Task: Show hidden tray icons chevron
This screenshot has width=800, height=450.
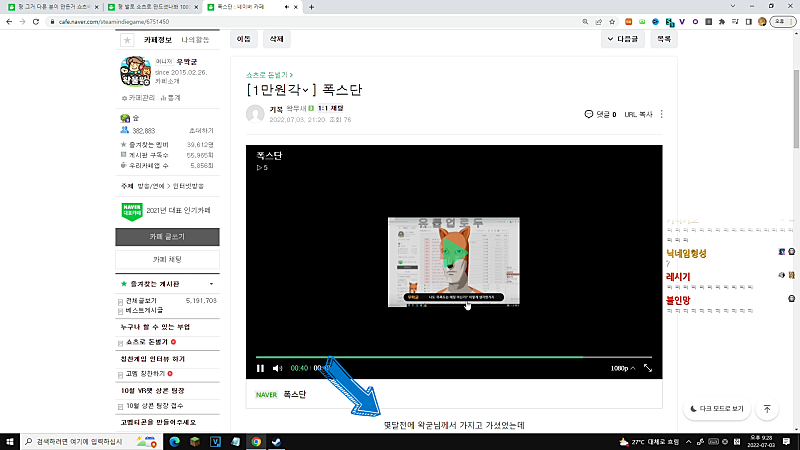Action: click(688, 442)
